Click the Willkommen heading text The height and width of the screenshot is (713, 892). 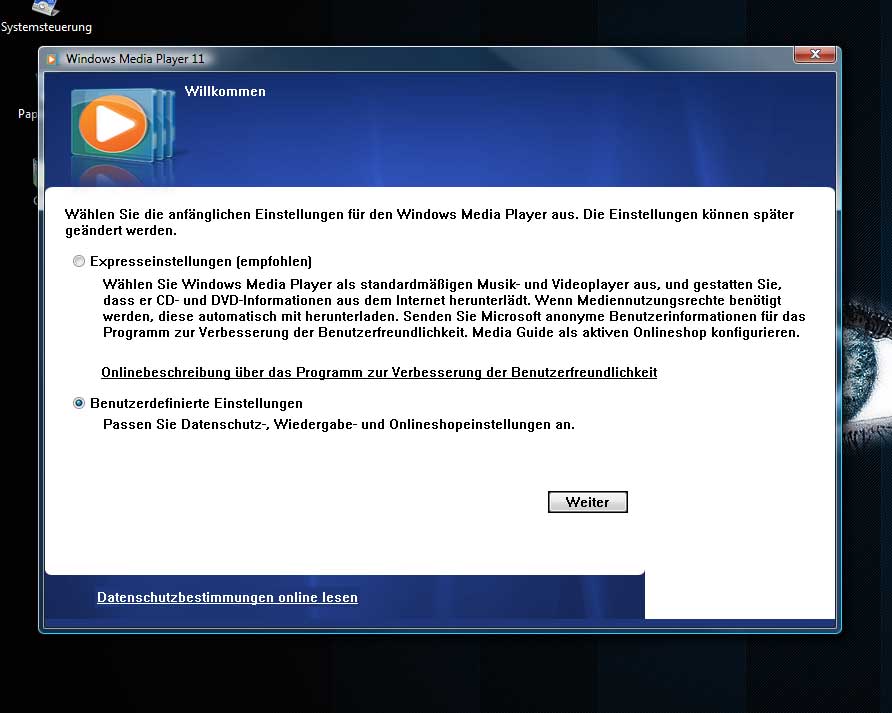pos(225,92)
